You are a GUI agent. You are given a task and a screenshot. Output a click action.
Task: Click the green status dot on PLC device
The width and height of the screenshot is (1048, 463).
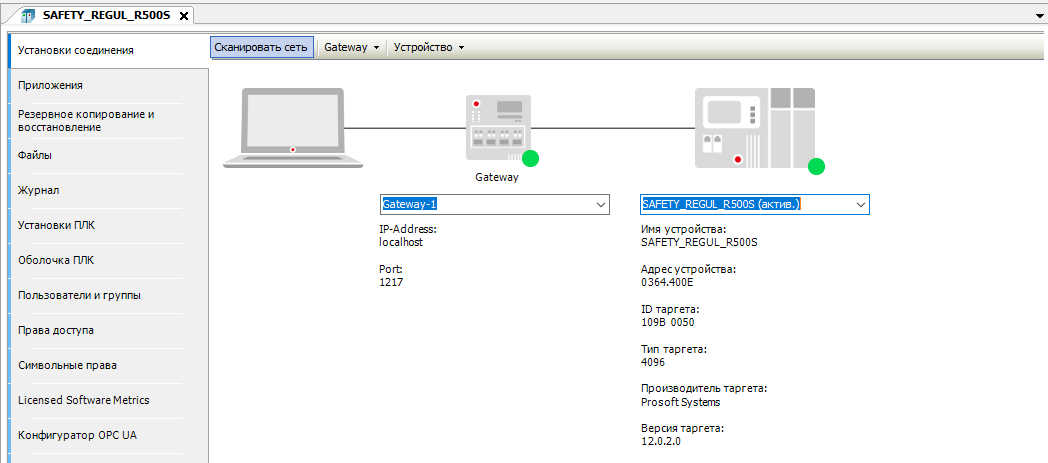(816, 166)
